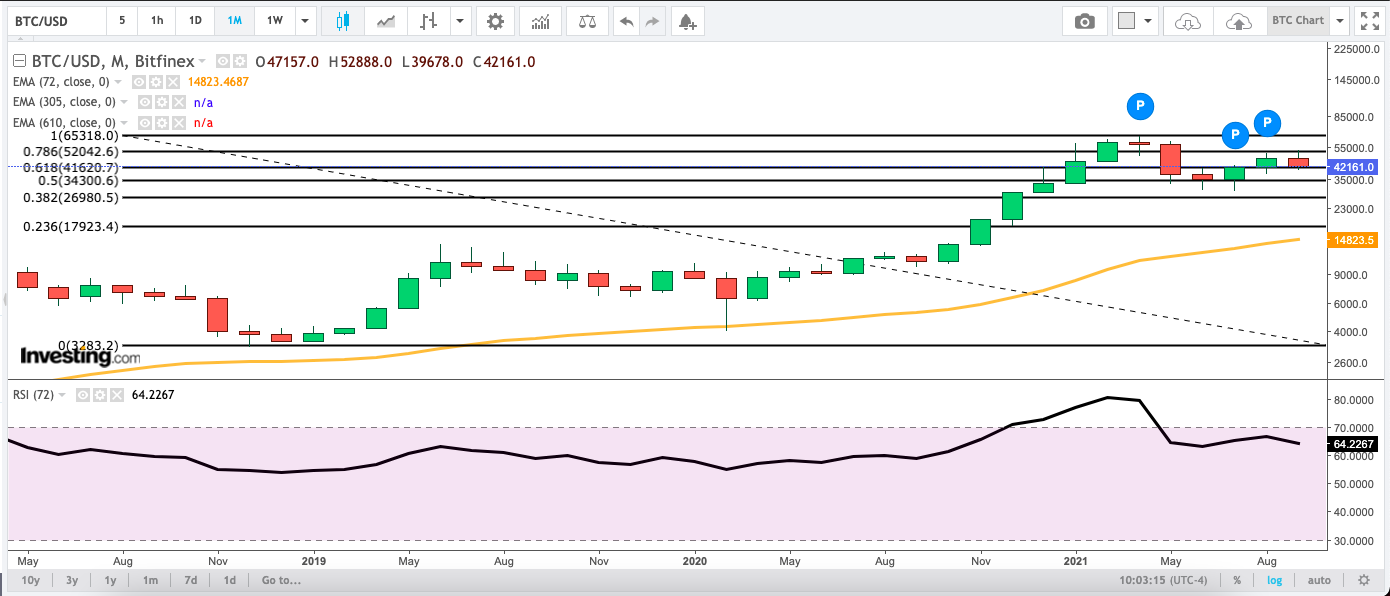This screenshot has height=596, width=1390.
Task: Click the BTC Chart layout name
Action: 1297,21
